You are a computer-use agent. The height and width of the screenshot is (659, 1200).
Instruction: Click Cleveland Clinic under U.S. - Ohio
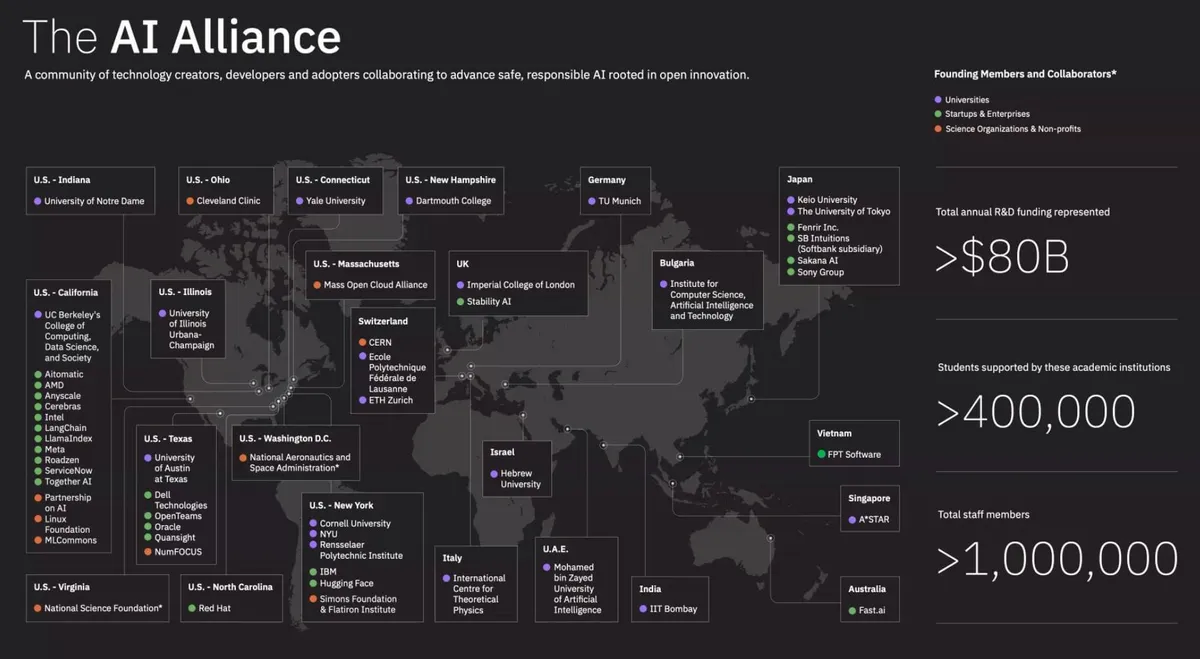[x=228, y=201]
